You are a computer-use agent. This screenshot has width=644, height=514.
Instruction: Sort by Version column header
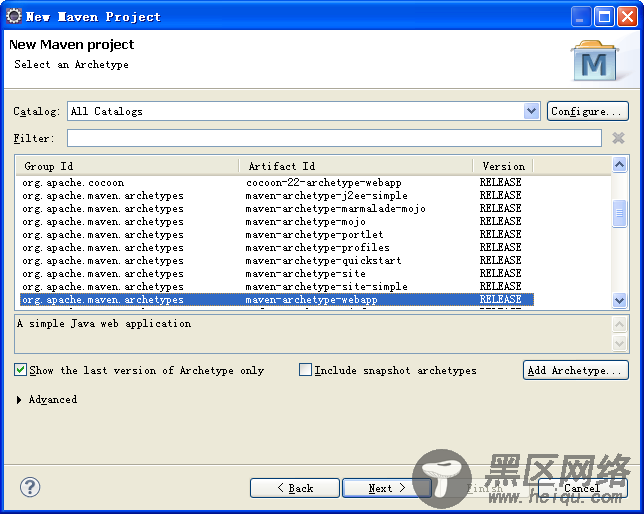(x=503, y=166)
